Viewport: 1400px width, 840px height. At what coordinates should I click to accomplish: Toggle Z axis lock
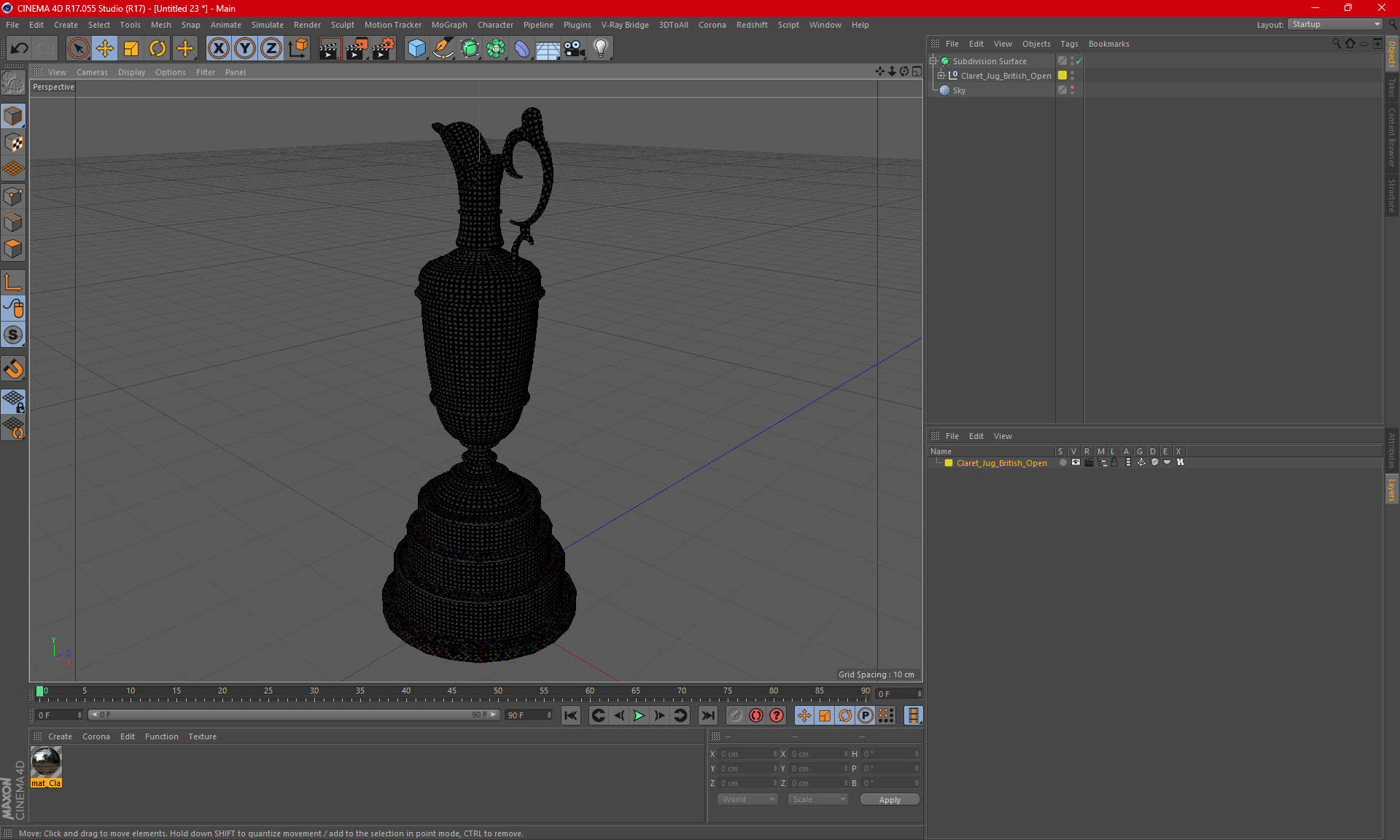tap(271, 49)
